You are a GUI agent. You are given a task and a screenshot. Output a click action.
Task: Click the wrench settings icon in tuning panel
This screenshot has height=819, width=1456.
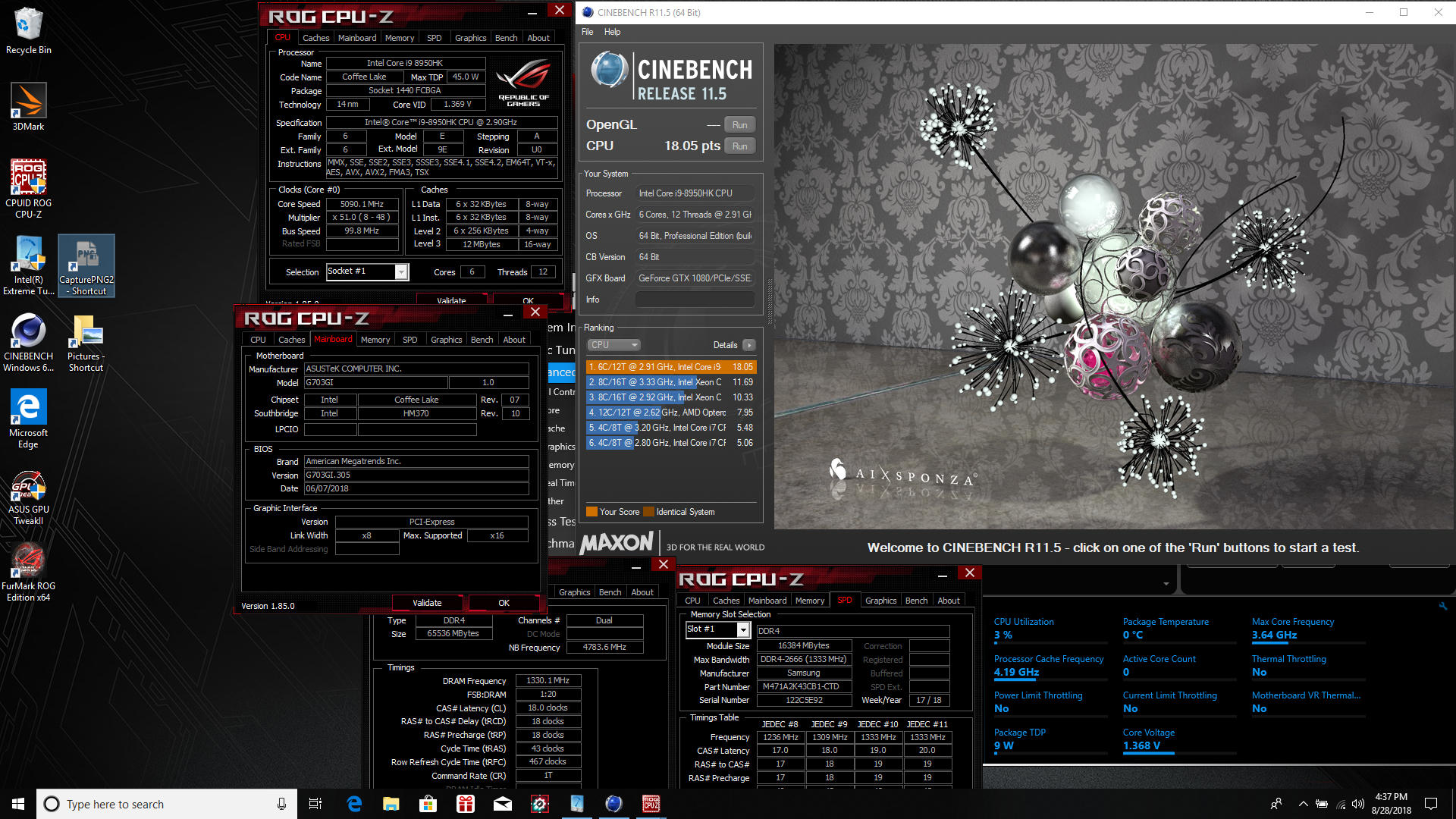click(x=1443, y=606)
